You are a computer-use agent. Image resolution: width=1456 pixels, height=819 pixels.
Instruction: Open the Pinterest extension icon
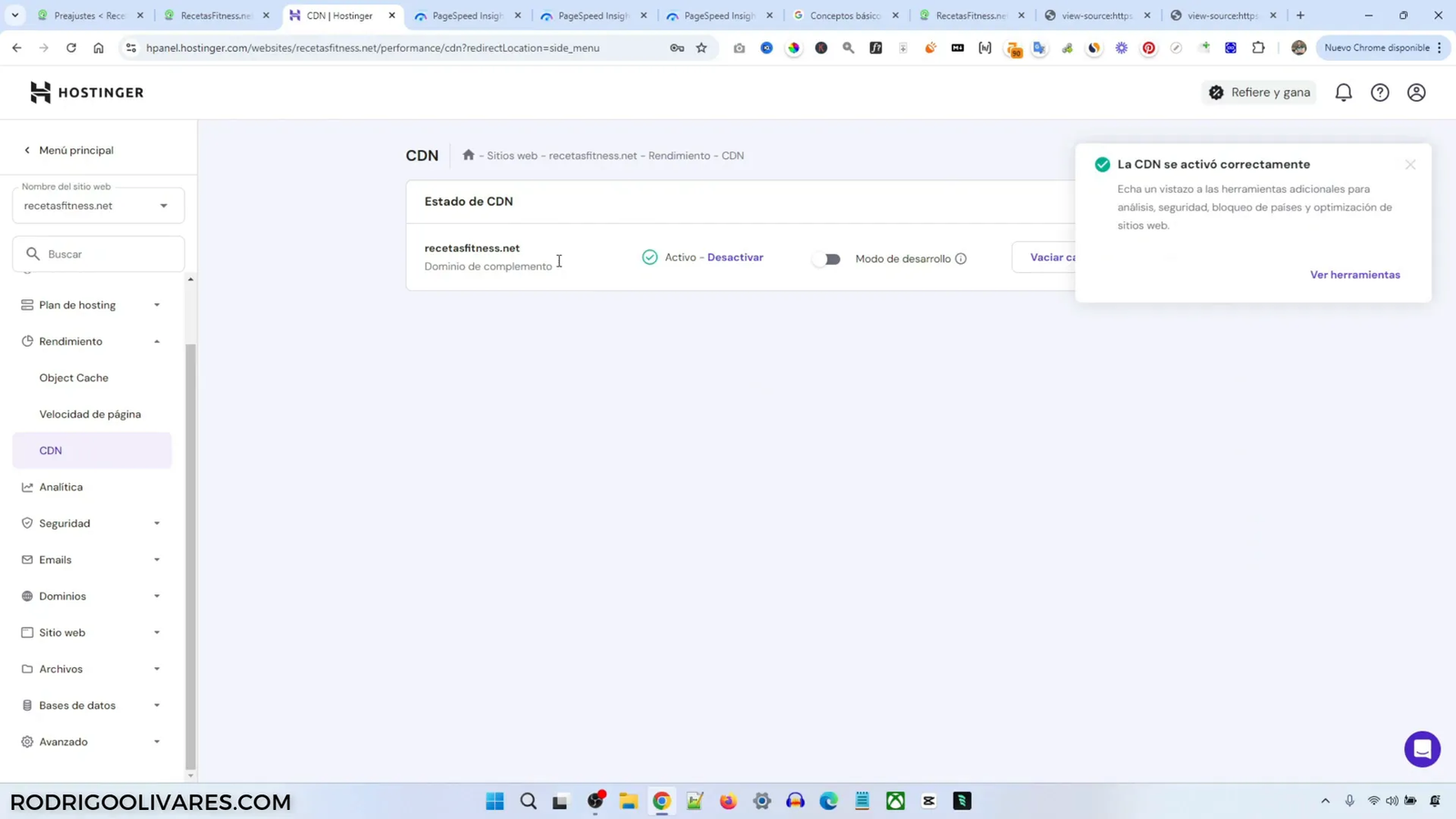pyautogui.click(x=1148, y=48)
